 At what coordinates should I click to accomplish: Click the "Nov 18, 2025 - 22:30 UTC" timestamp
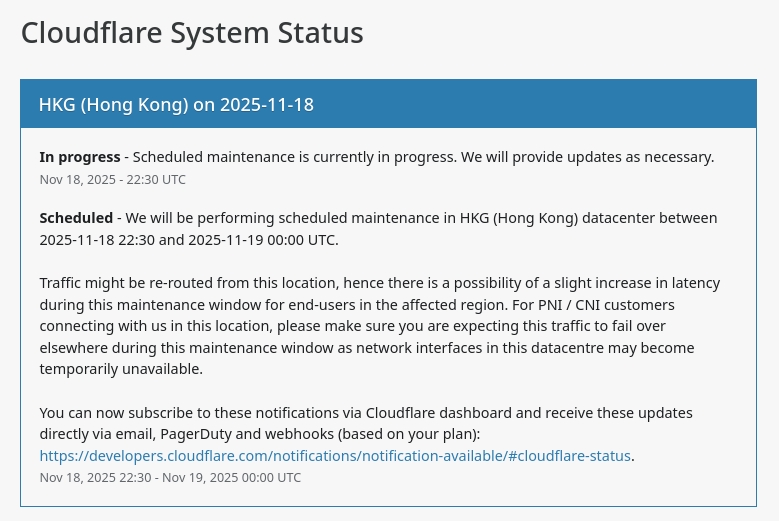(x=112, y=180)
